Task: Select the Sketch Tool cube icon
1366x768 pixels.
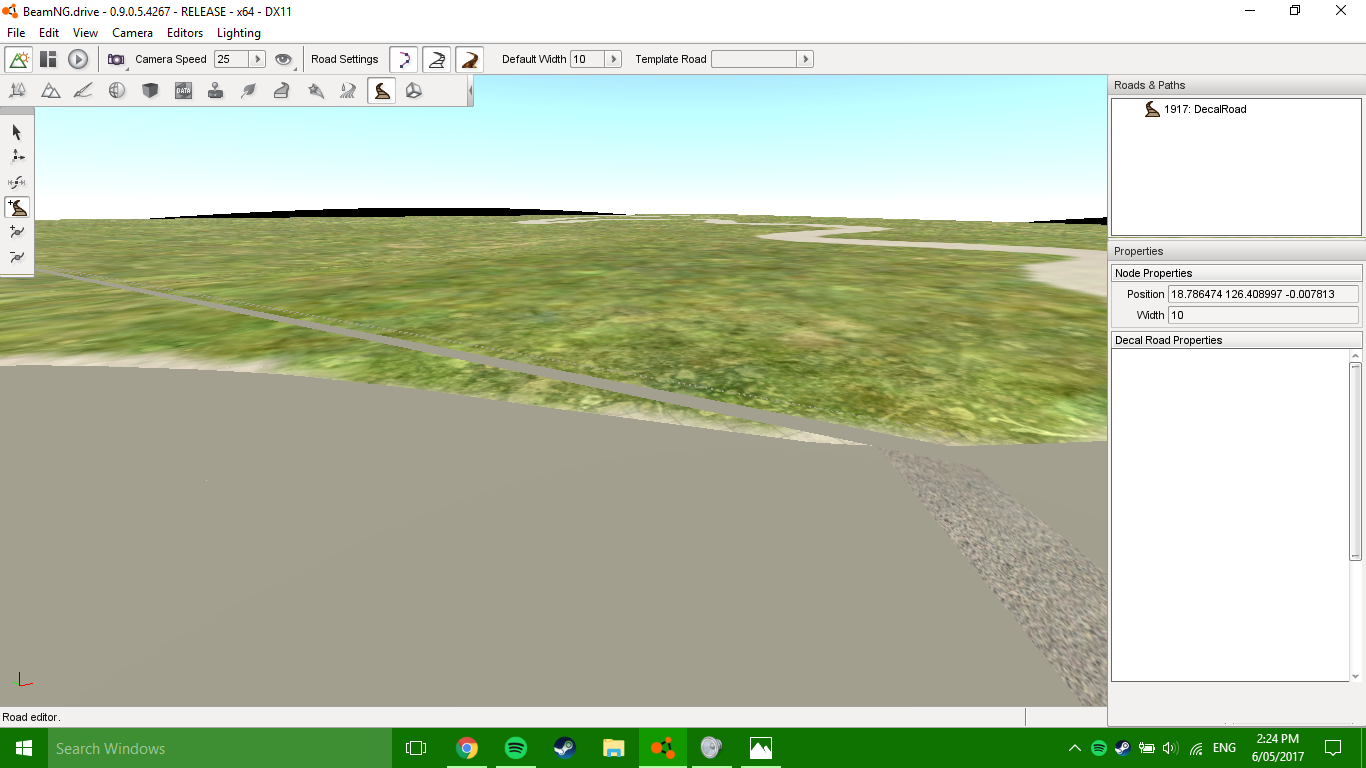Action: pyautogui.click(x=150, y=90)
